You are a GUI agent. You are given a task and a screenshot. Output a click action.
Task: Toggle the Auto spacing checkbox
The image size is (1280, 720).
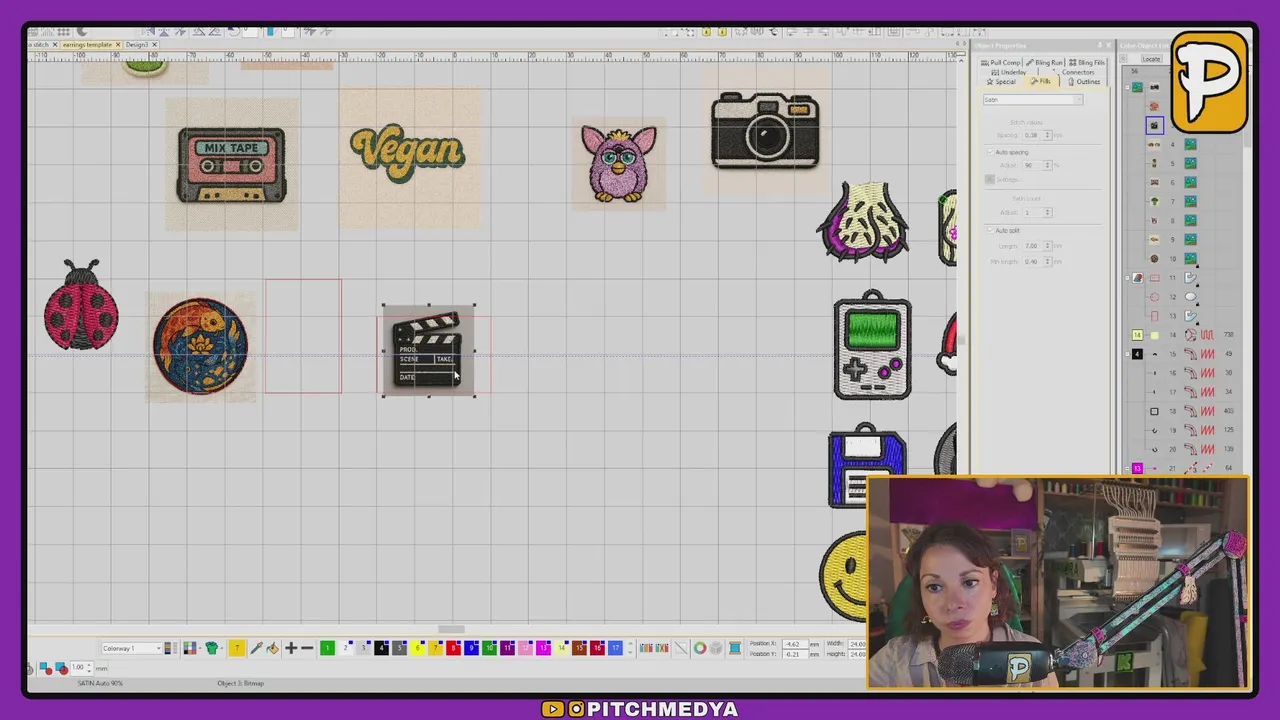(x=990, y=152)
